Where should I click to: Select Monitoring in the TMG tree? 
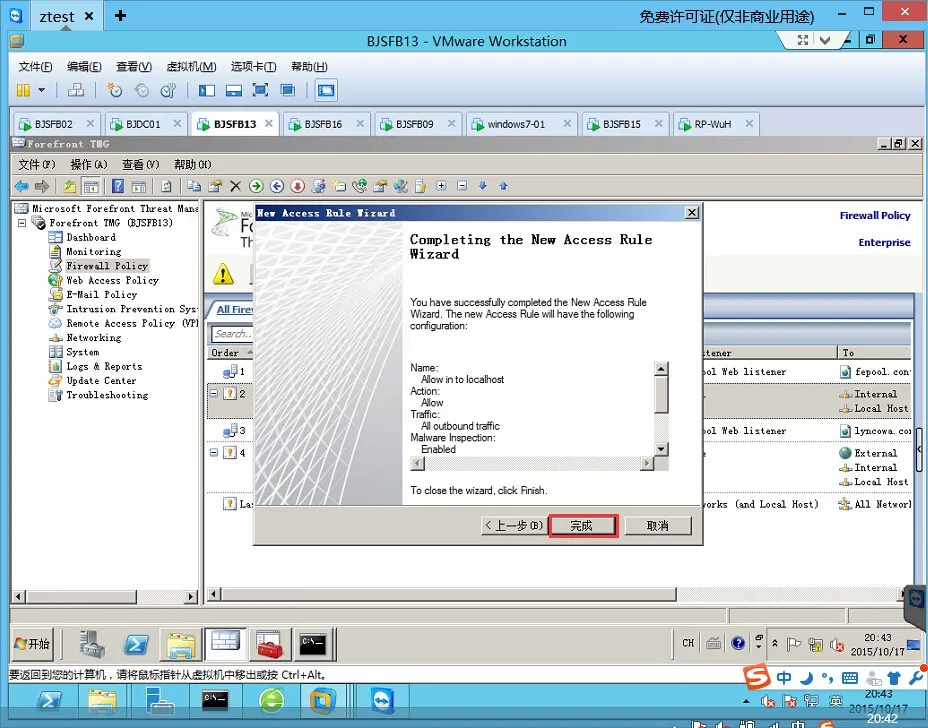[x=94, y=252]
